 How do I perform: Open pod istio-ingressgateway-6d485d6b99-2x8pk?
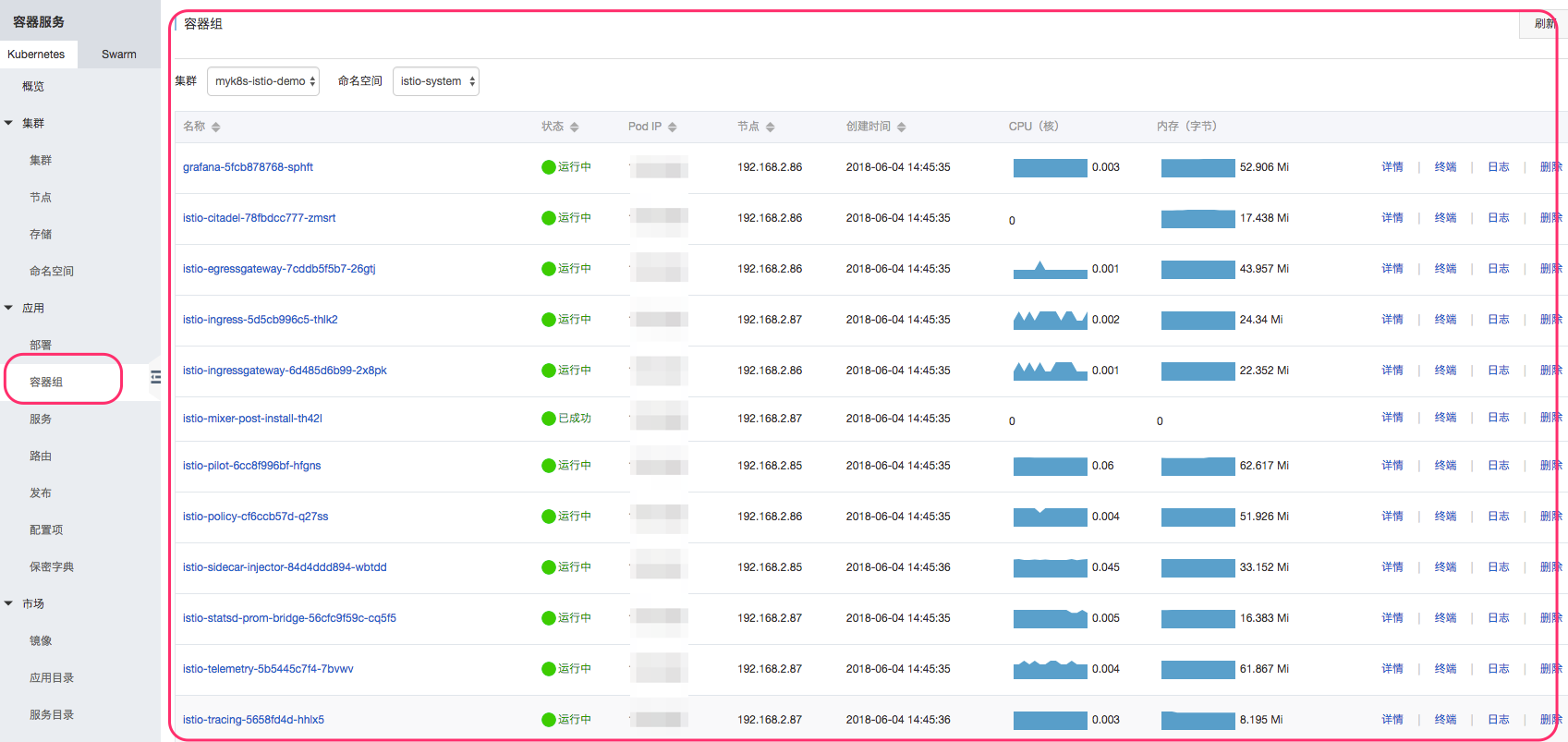coord(285,371)
